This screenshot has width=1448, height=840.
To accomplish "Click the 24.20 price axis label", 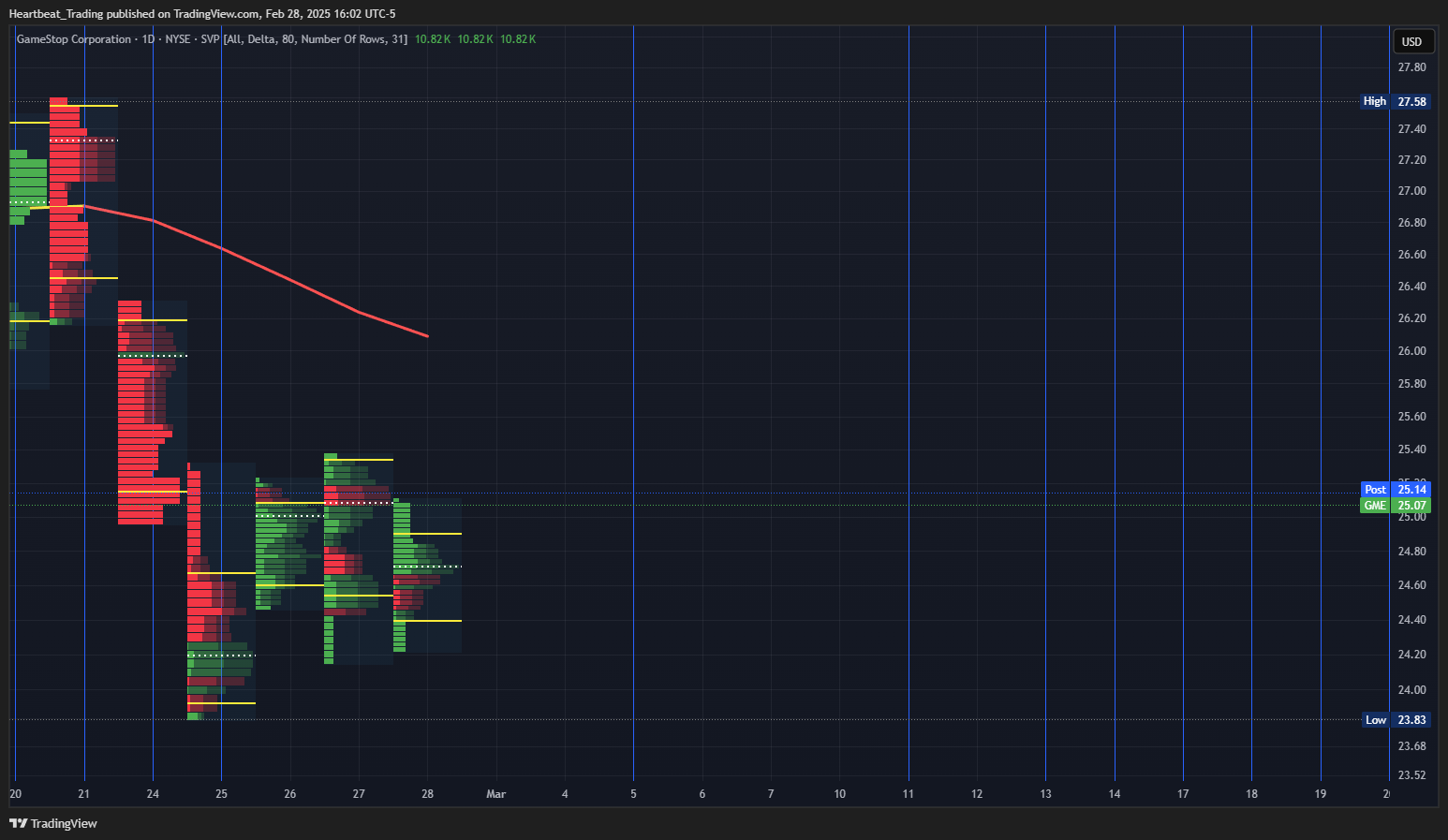I will coord(1411,655).
